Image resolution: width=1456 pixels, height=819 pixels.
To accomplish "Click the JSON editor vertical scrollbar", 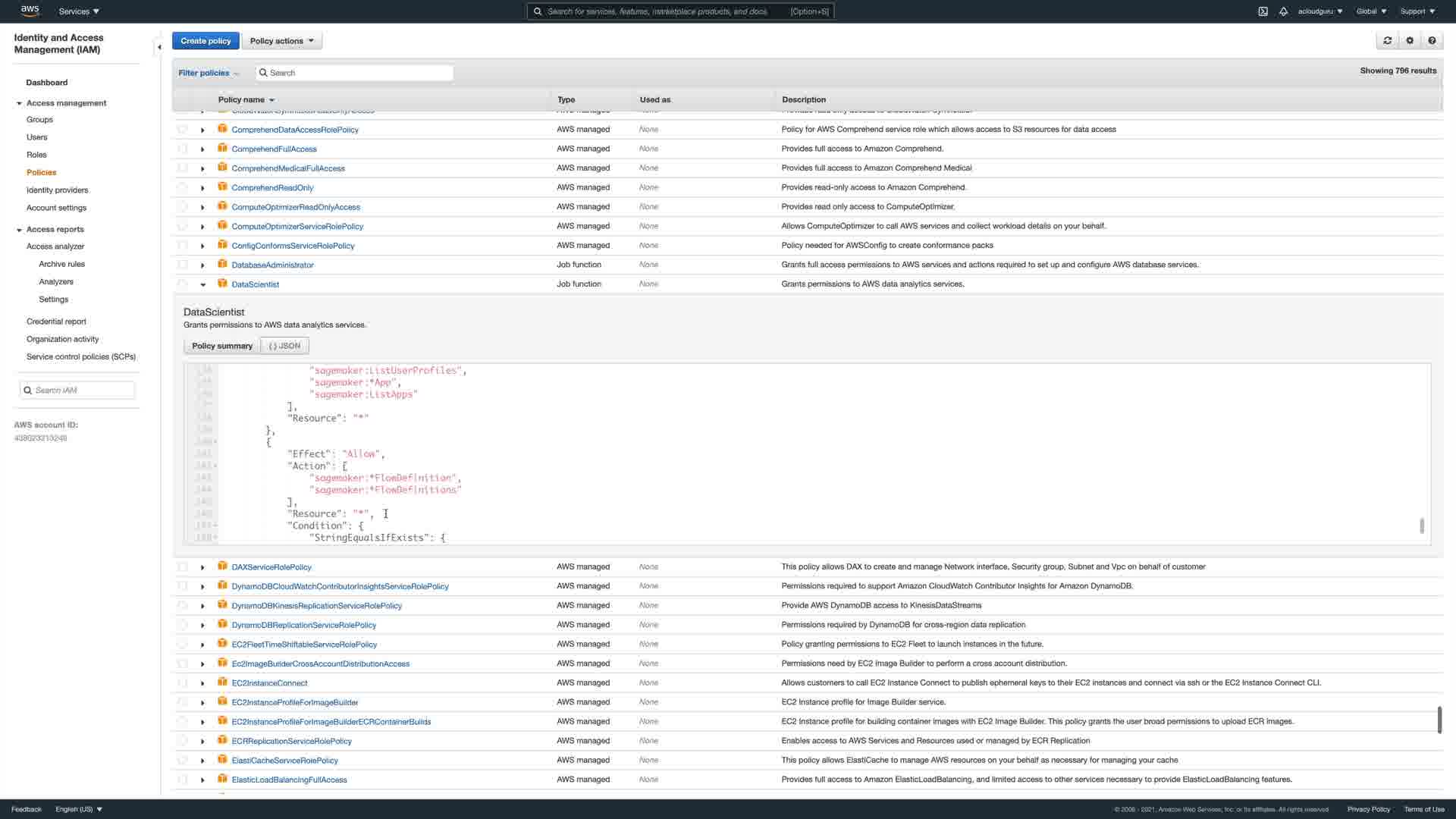I will pos(1421,525).
